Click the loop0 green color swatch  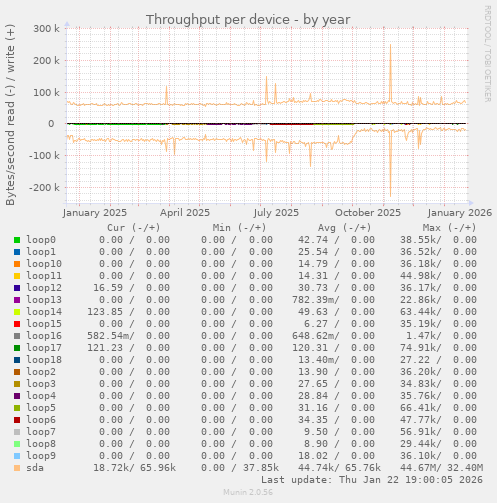(x=17, y=240)
